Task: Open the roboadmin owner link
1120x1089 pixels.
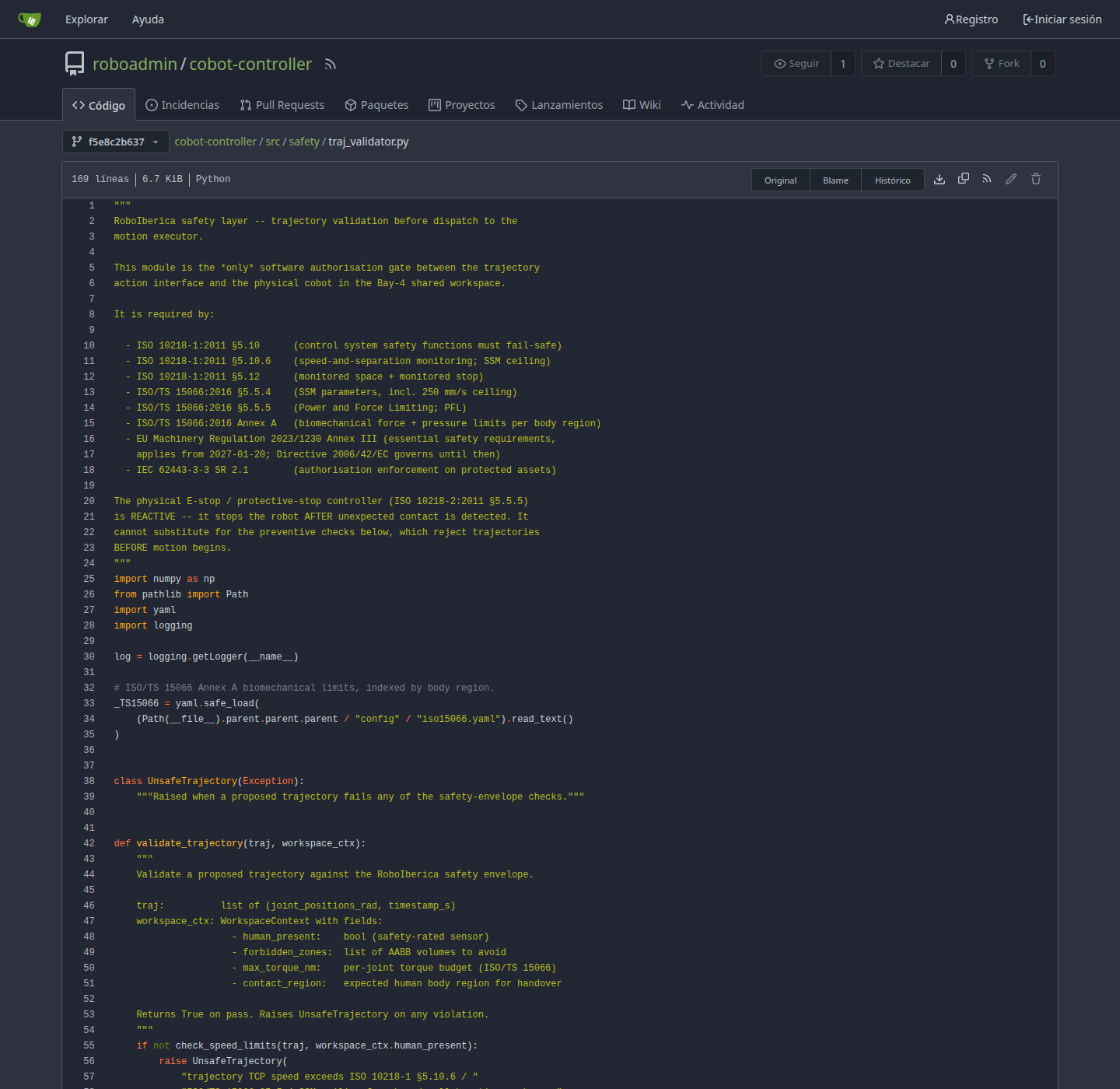Action: 135,64
